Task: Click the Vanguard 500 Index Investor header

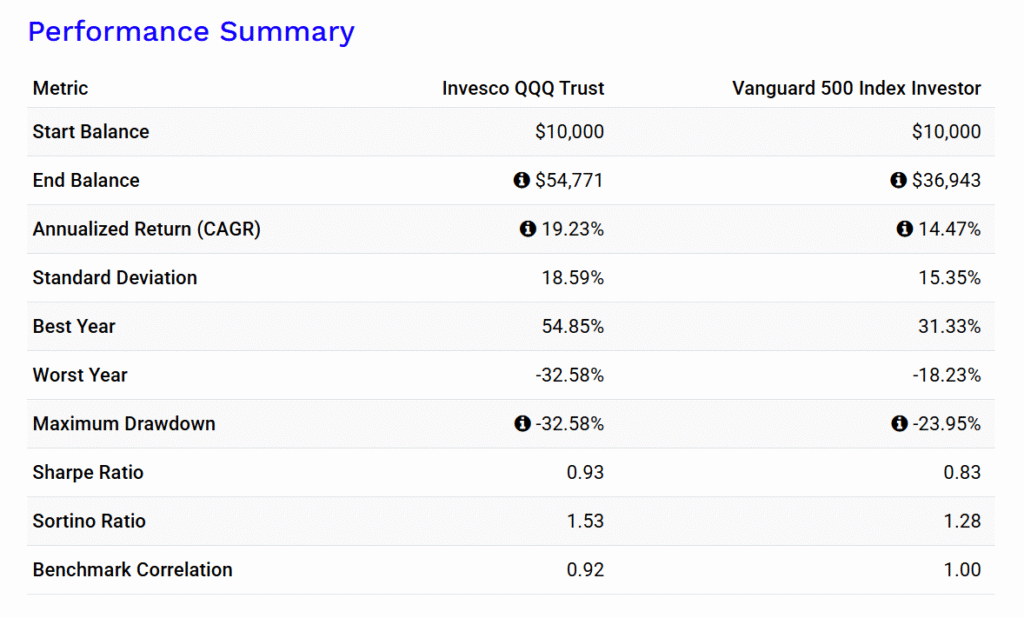Action: pyautogui.click(x=856, y=88)
